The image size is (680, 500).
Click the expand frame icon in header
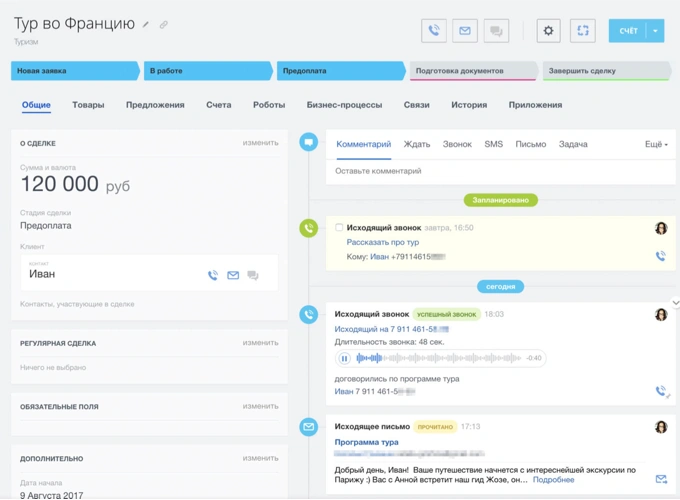point(583,31)
